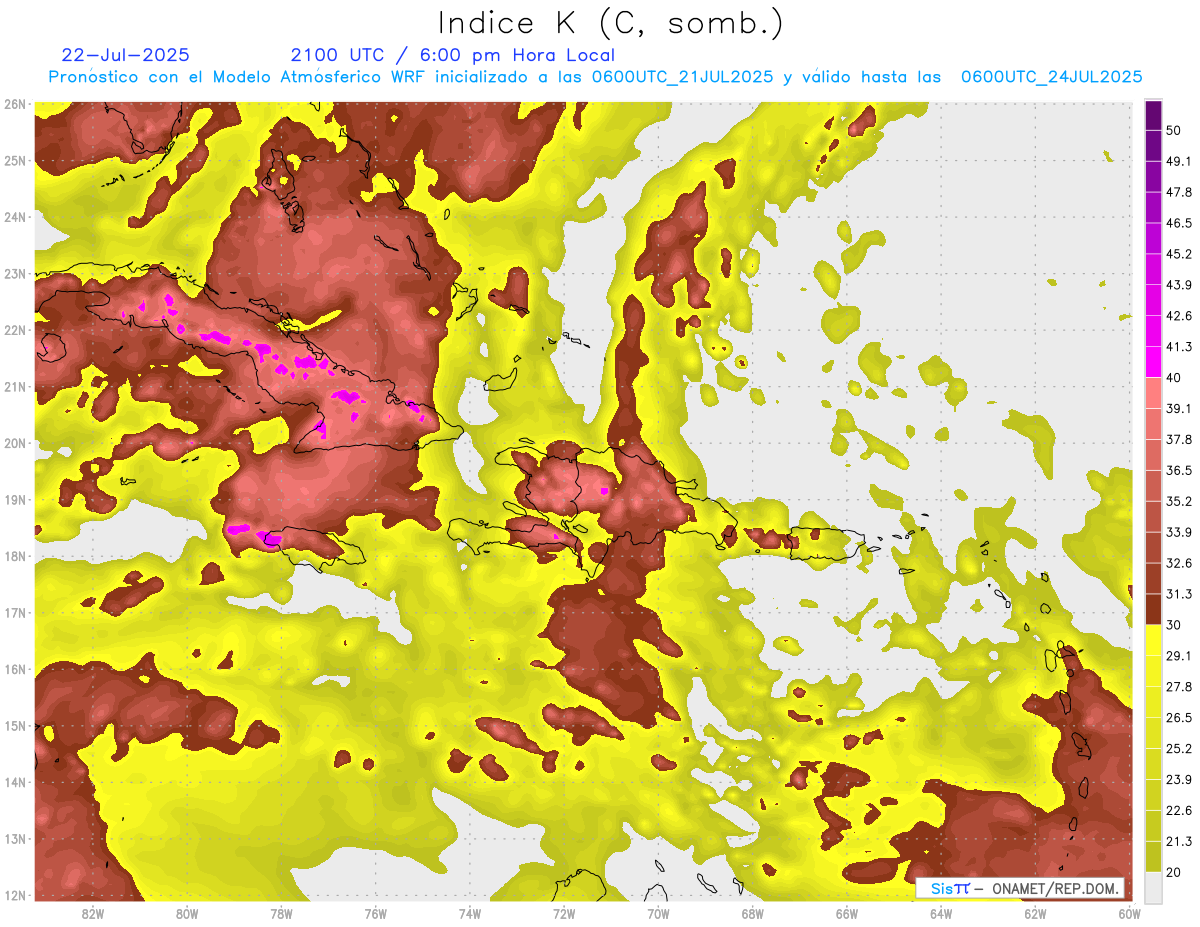Click the "17N" latitude label
The width and height of the screenshot is (1200, 927).
click(x=15, y=613)
